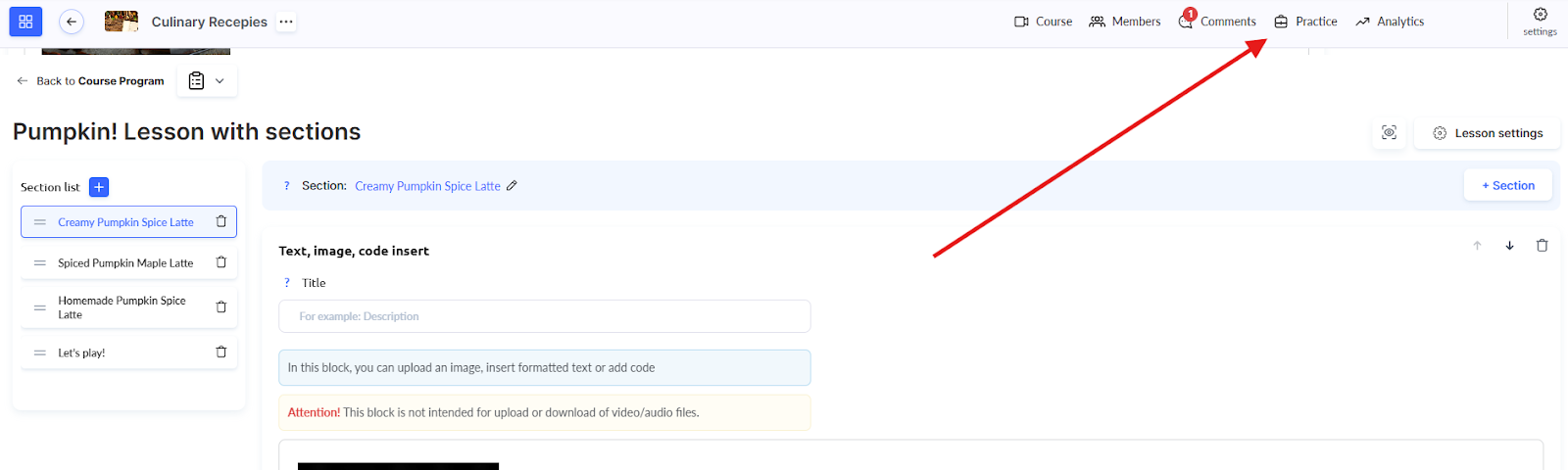Image resolution: width=1568 pixels, height=470 pixels.
Task: Select the Let's play! section
Action: click(128, 352)
